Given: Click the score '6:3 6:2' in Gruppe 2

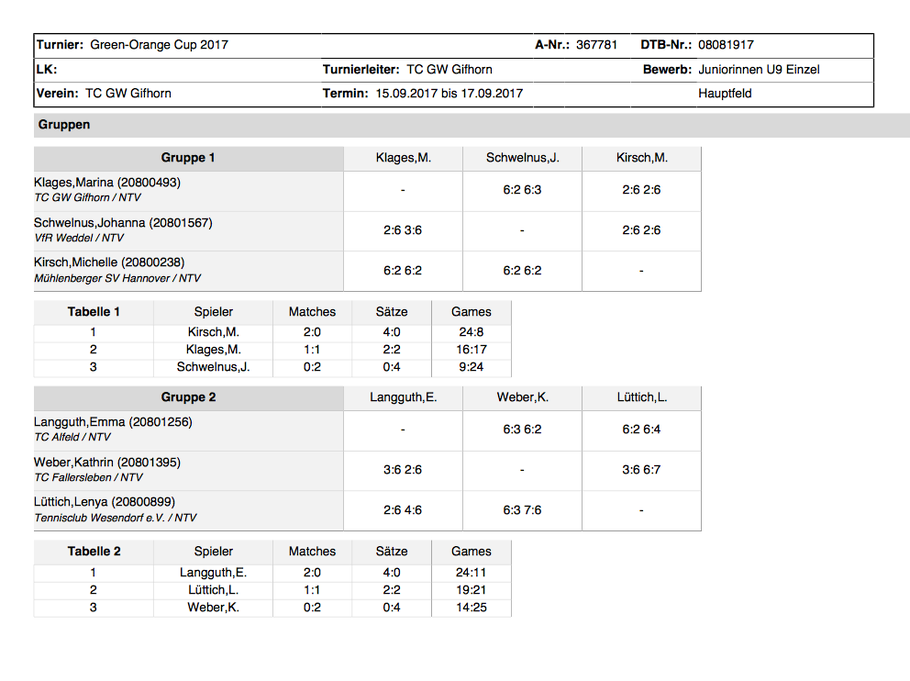Looking at the screenshot, I should click(522, 430).
